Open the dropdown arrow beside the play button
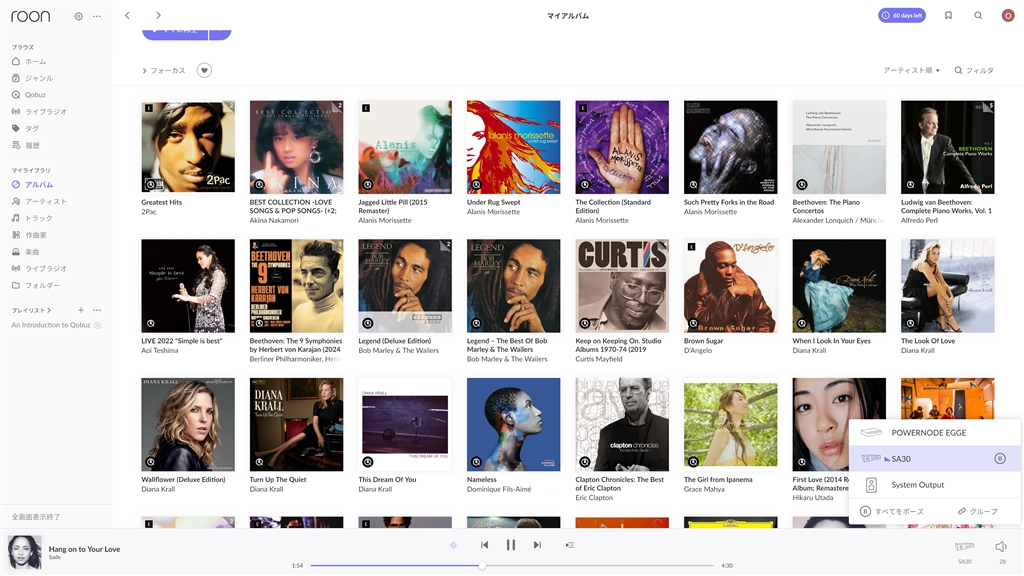The image size is (1024, 576). [220, 31]
